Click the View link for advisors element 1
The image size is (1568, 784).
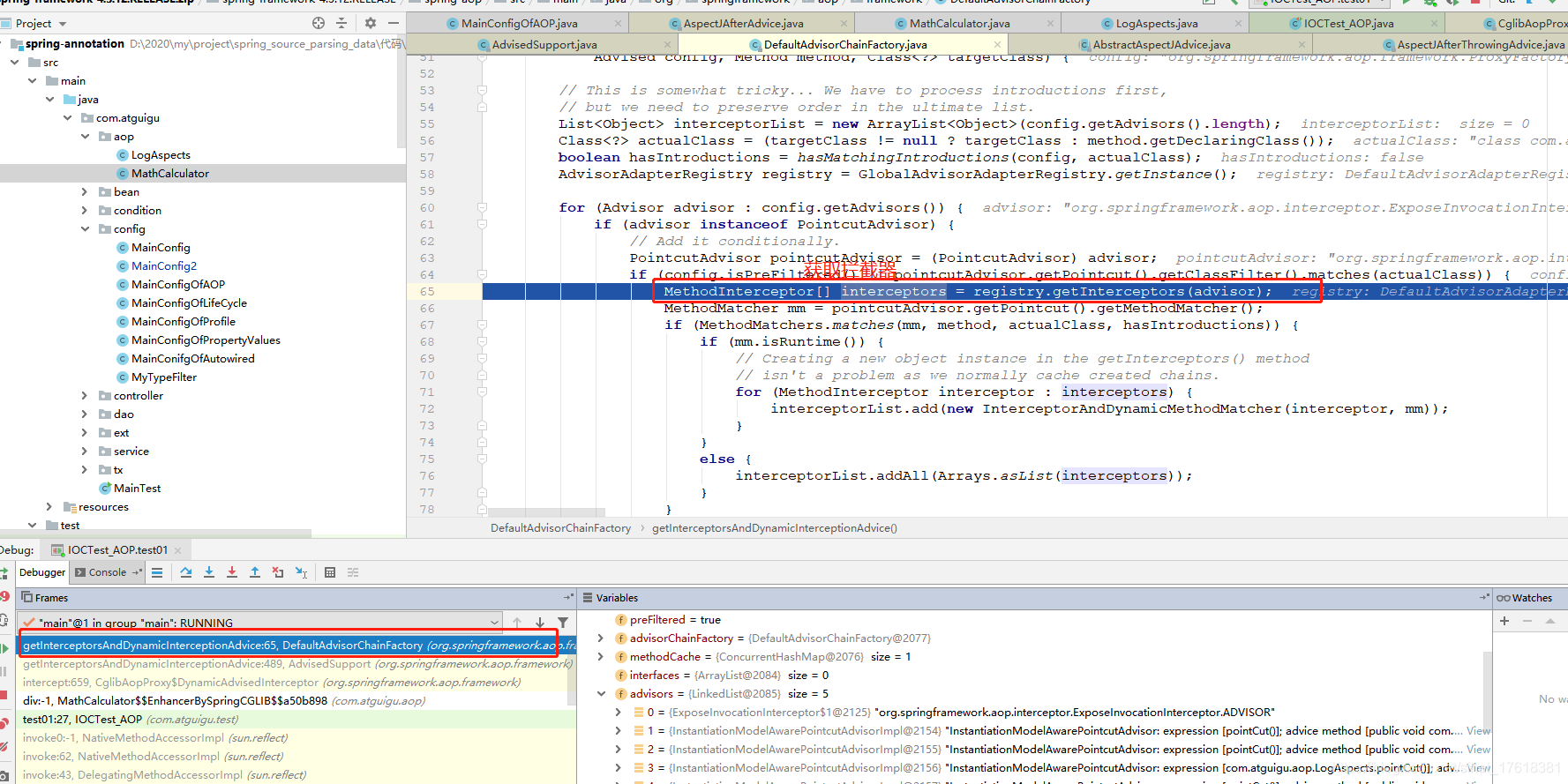tap(1478, 731)
